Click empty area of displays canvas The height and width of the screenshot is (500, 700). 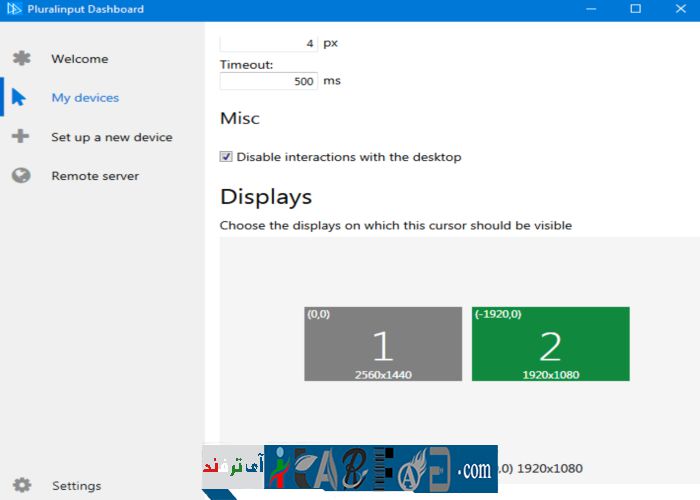coord(450,270)
